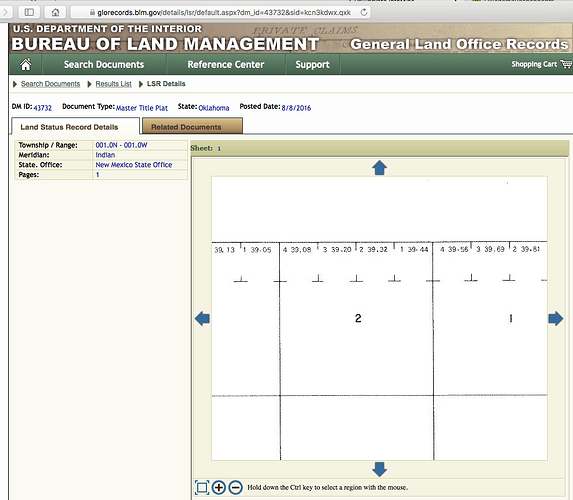Open the Search Documents menu
The width and height of the screenshot is (573, 500).
point(104,65)
